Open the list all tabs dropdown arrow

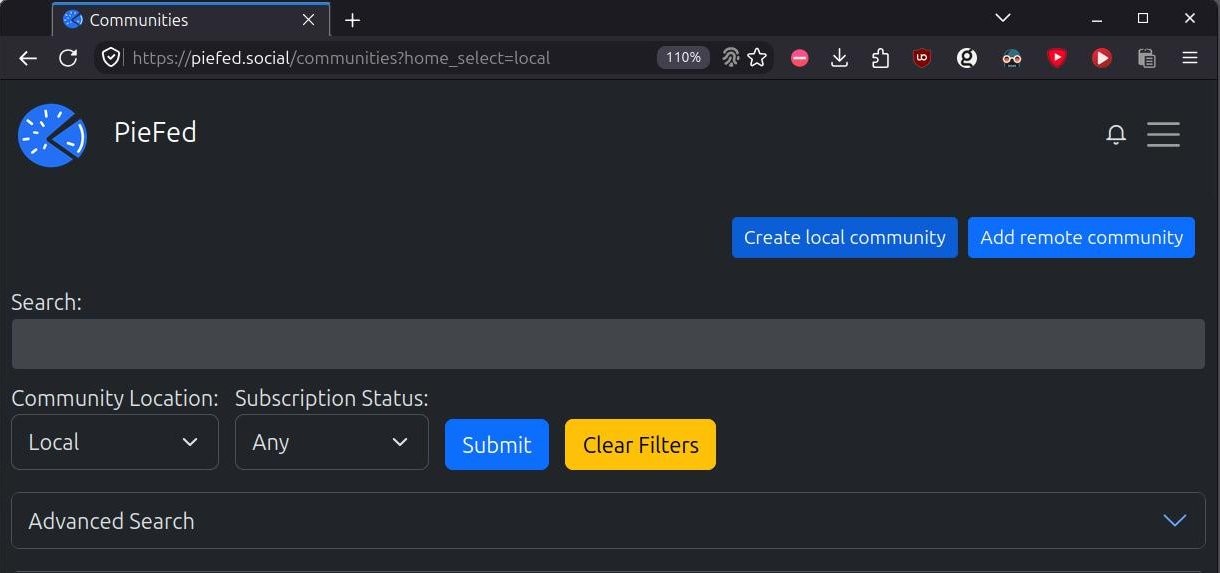click(1003, 18)
